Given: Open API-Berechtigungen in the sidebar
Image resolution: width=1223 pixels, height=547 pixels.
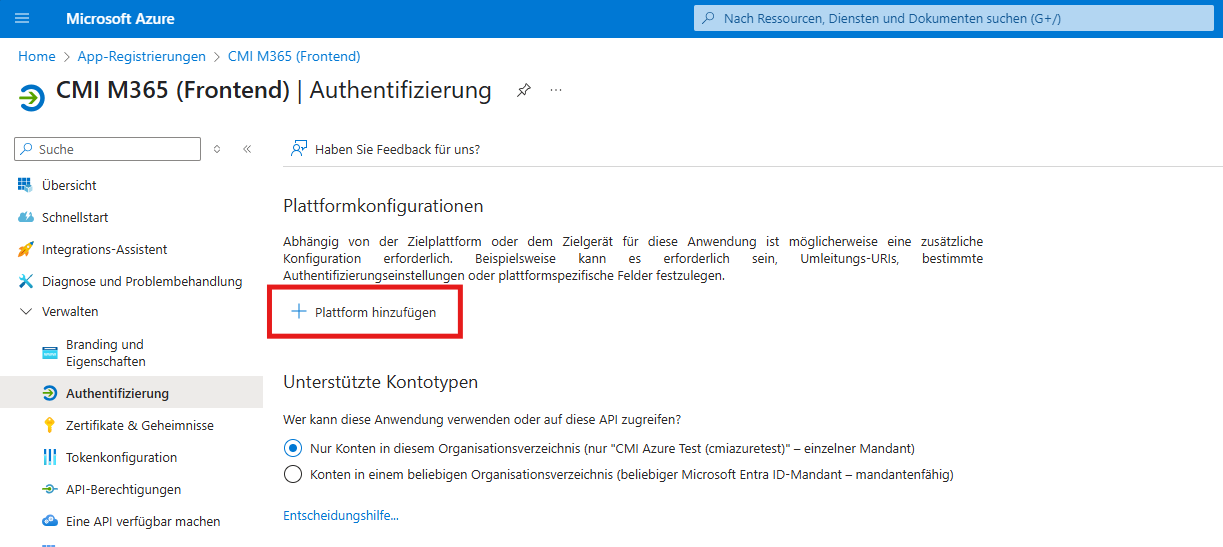Looking at the screenshot, I should [x=123, y=489].
